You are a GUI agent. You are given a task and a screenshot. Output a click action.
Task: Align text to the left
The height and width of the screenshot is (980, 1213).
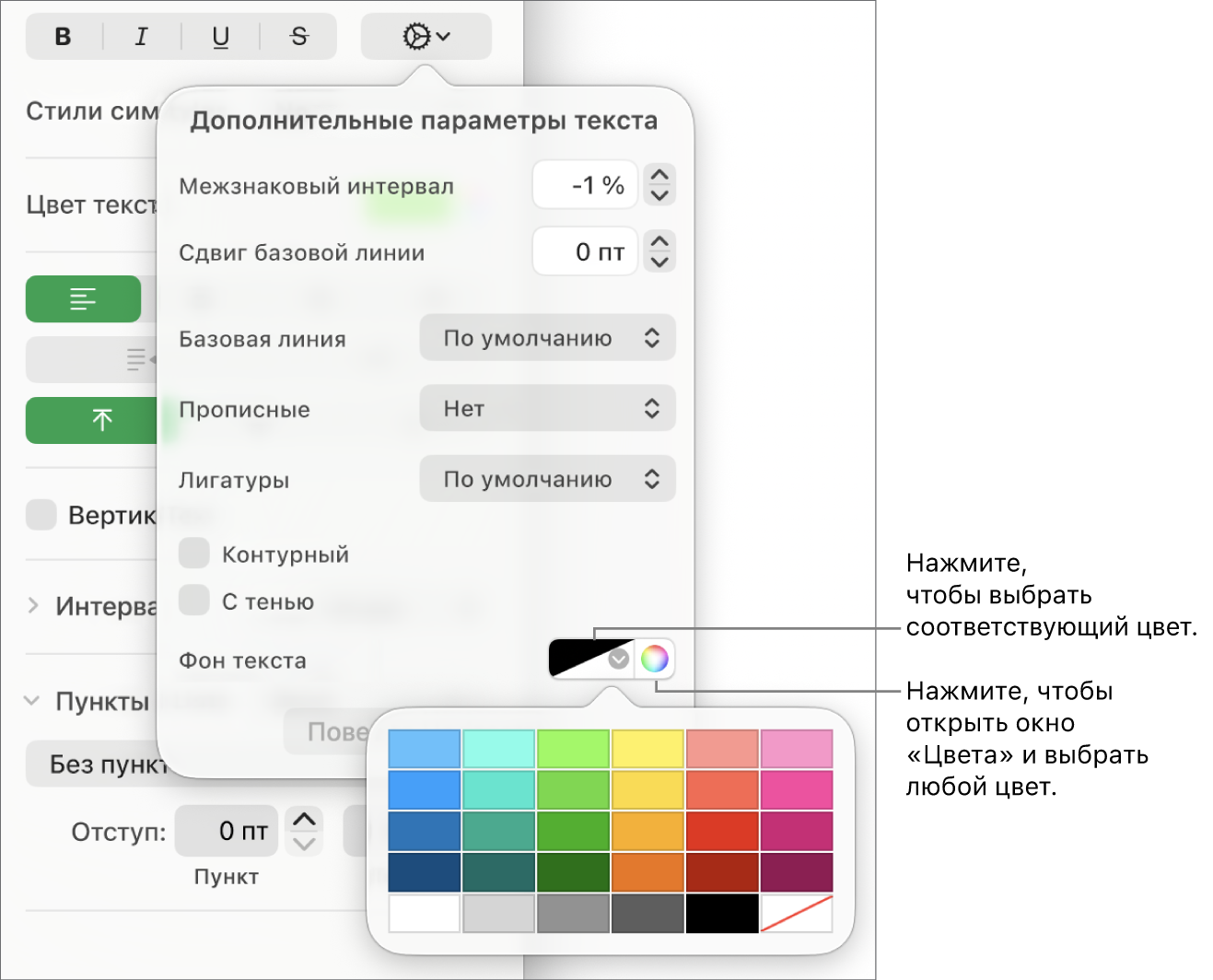[x=83, y=299]
